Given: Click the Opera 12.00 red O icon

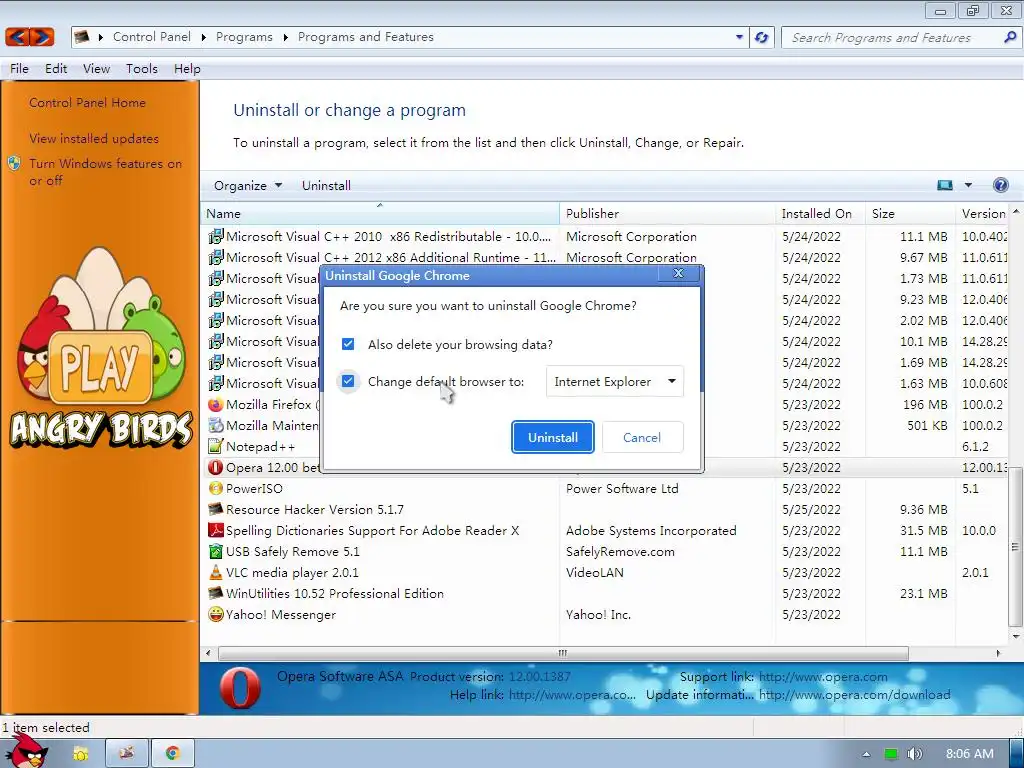Looking at the screenshot, I should point(216,468).
